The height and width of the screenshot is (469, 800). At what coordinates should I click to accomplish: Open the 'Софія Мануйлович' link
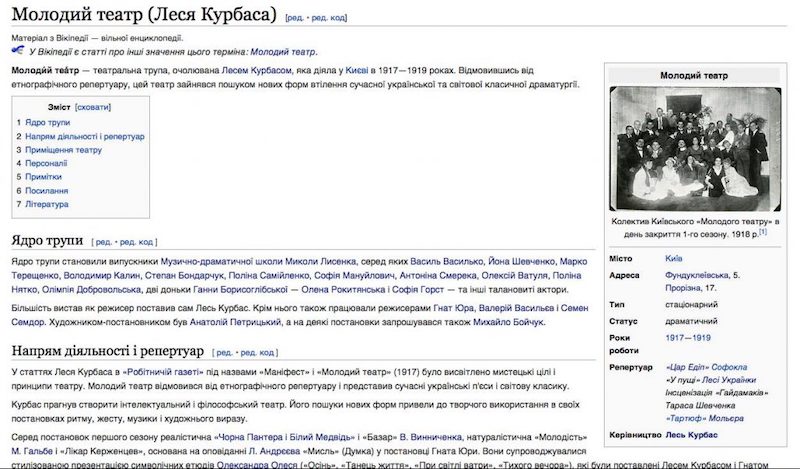(x=354, y=276)
